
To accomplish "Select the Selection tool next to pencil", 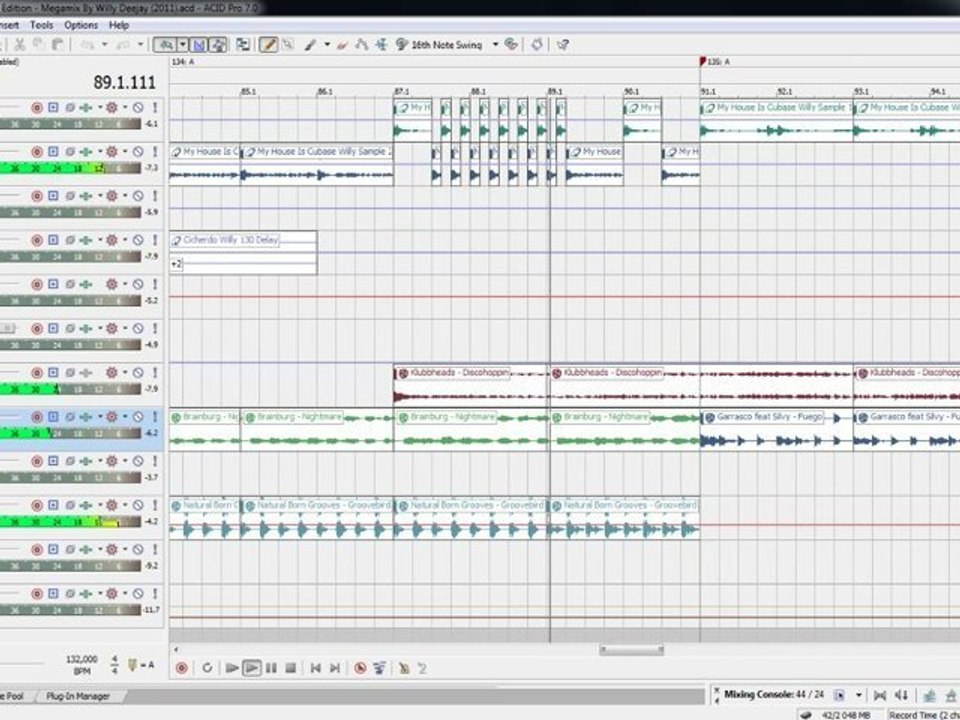I will click(x=287, y=45).
